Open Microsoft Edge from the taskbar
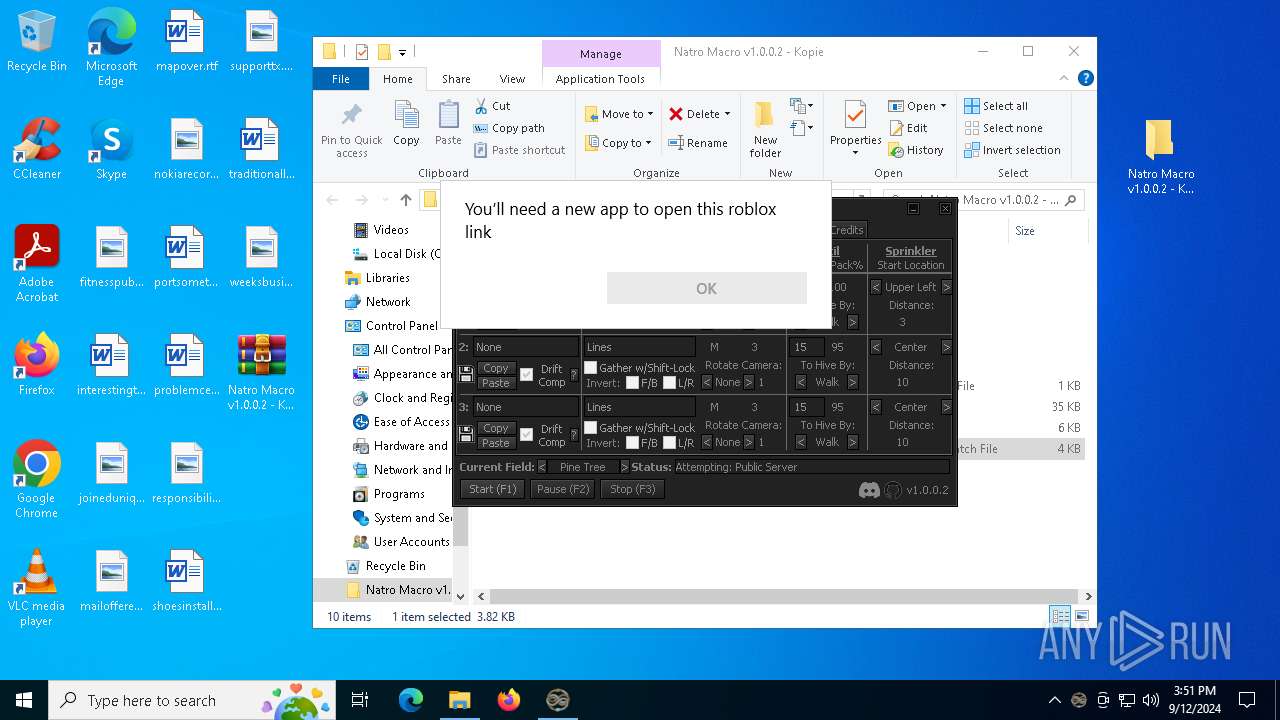1280x720 pixels. 411,700
